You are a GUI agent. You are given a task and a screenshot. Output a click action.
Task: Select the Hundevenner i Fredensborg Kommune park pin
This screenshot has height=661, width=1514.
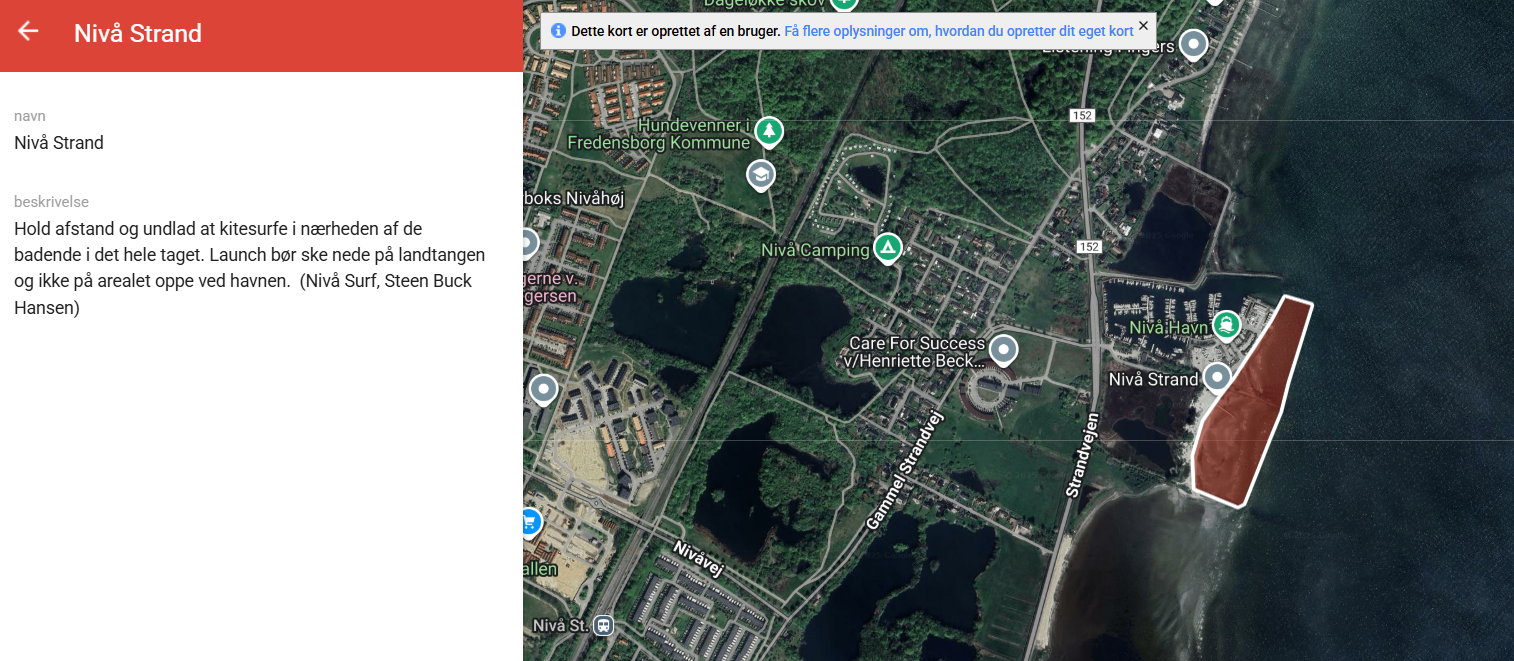coord(768,131)
